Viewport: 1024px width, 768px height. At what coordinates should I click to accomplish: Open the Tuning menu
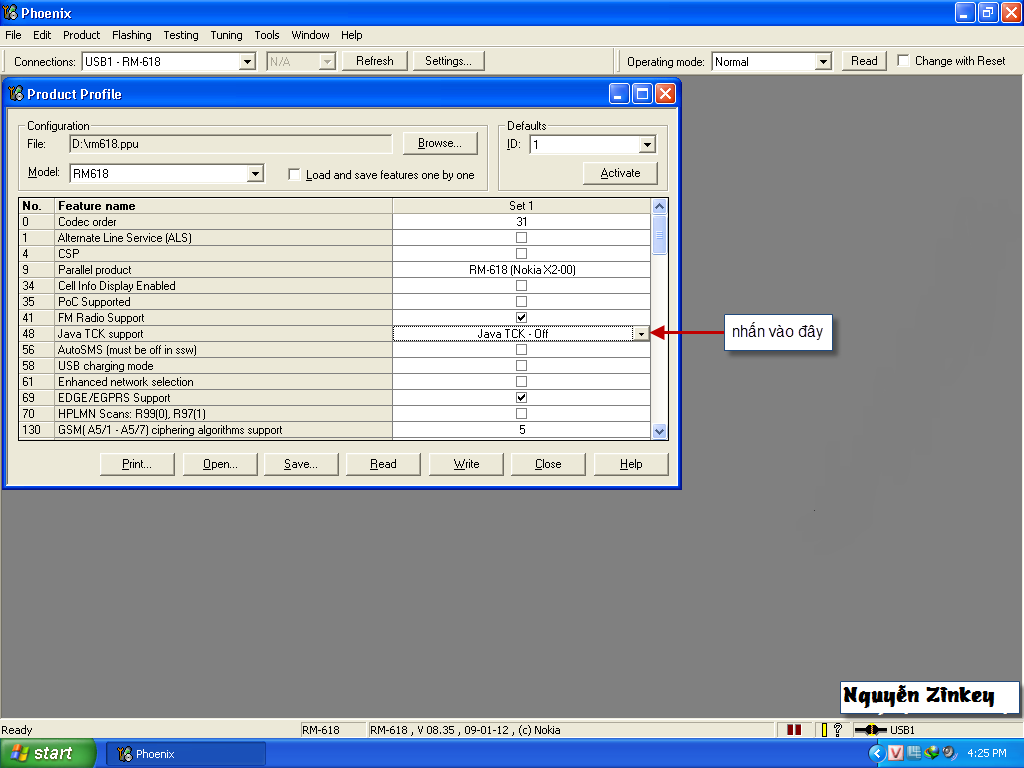(226, 35)
